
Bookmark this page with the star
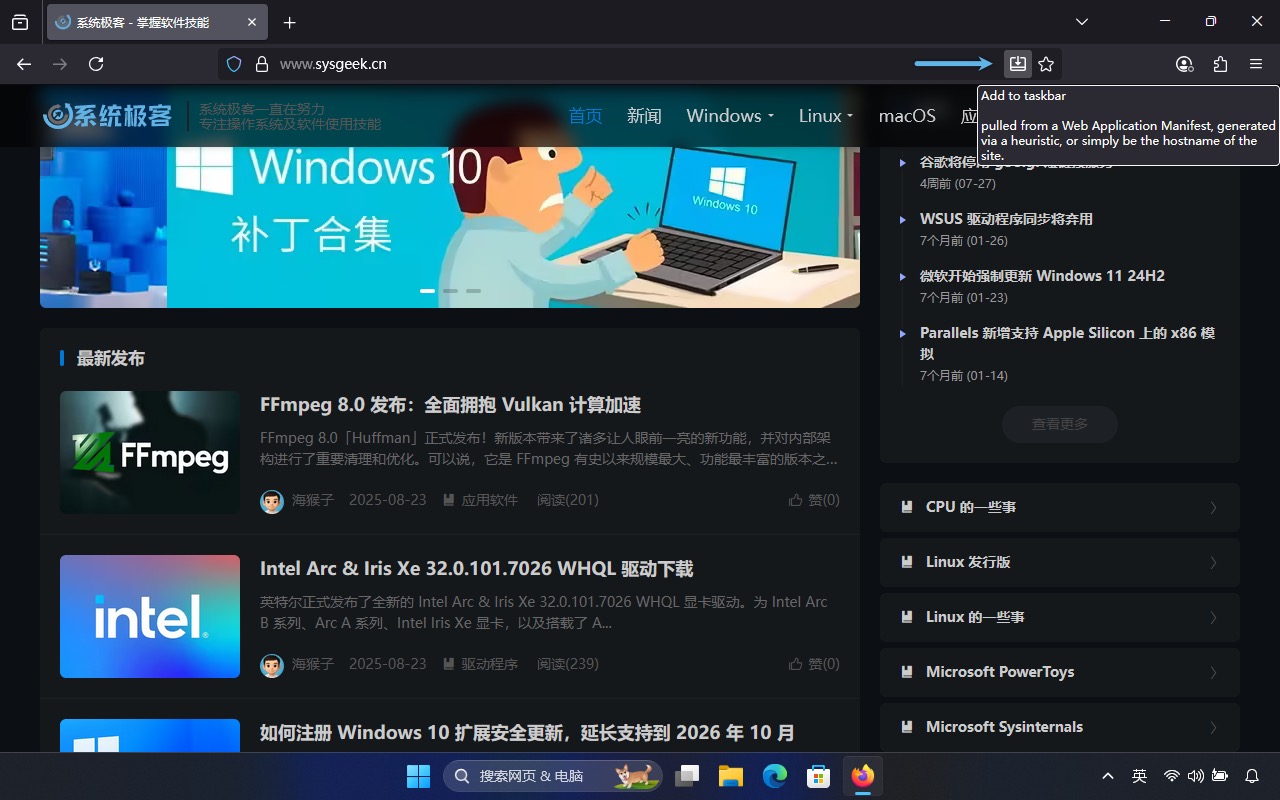pyautogui.click(x=1046, y=64)
